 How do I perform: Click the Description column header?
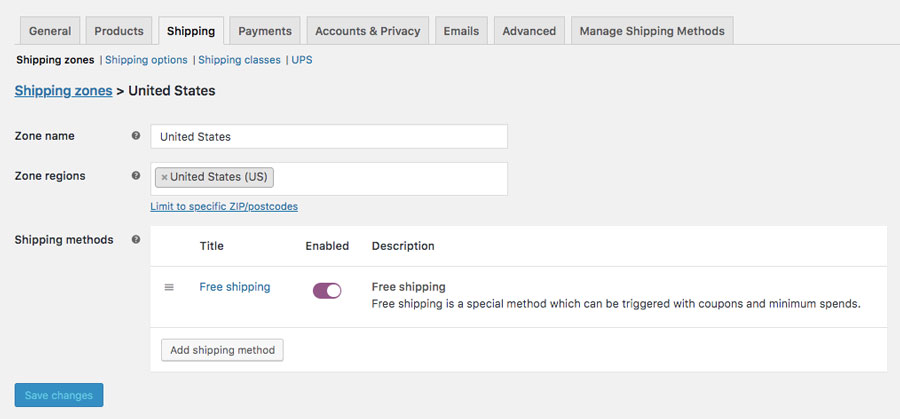(403, 246)
